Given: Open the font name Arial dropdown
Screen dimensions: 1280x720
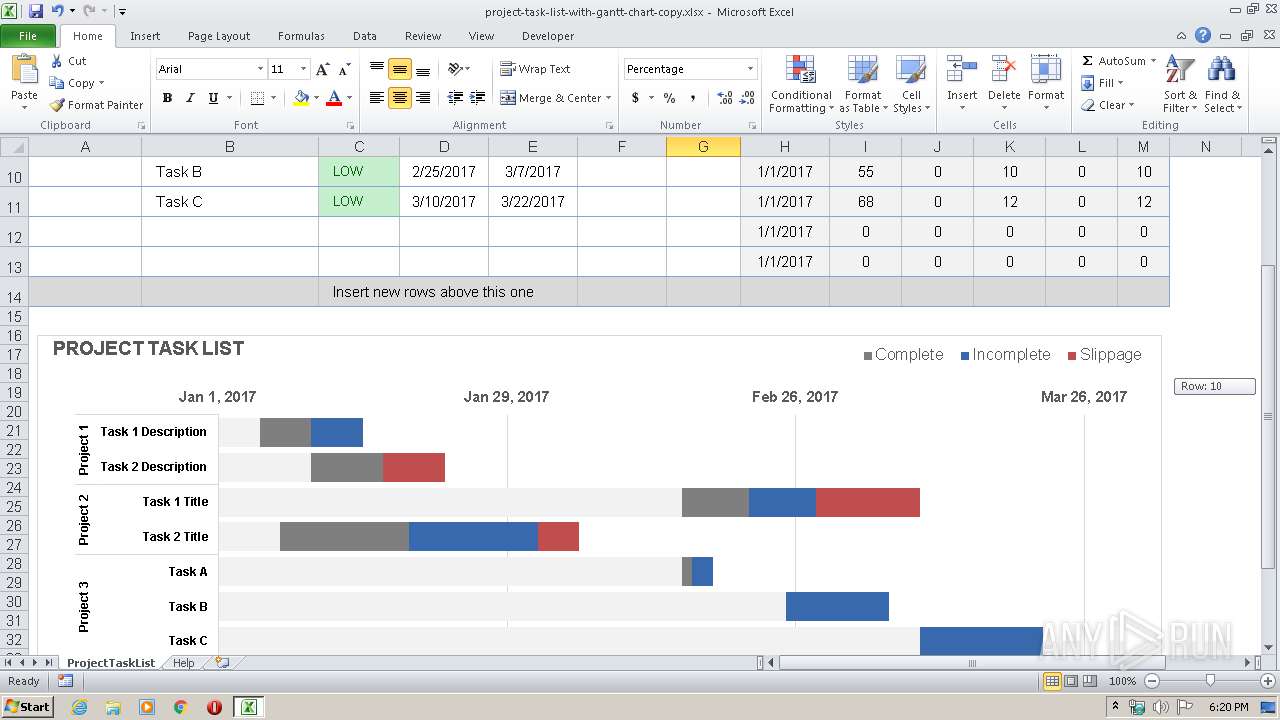Looking at the screenshot, I should tap(260, 69).
